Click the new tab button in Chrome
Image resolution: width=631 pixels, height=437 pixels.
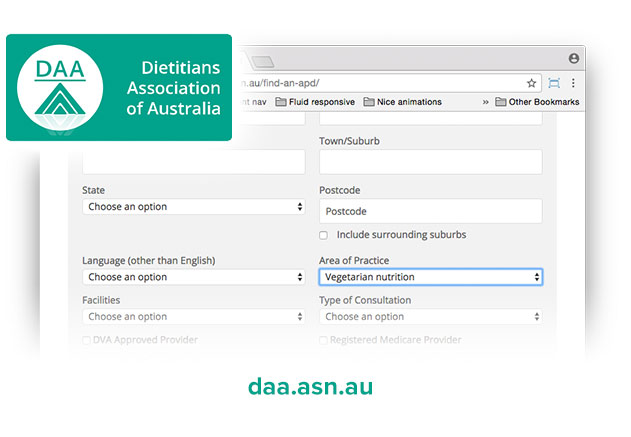coord(263,62)
